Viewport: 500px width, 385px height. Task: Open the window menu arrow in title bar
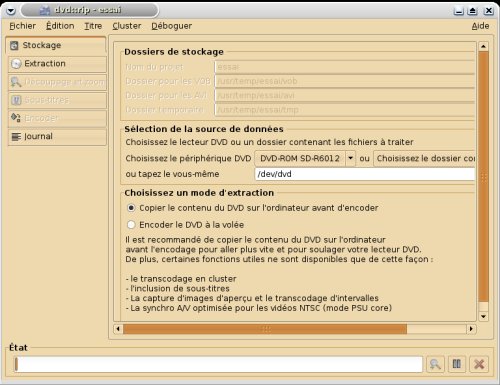click(11, 11)
